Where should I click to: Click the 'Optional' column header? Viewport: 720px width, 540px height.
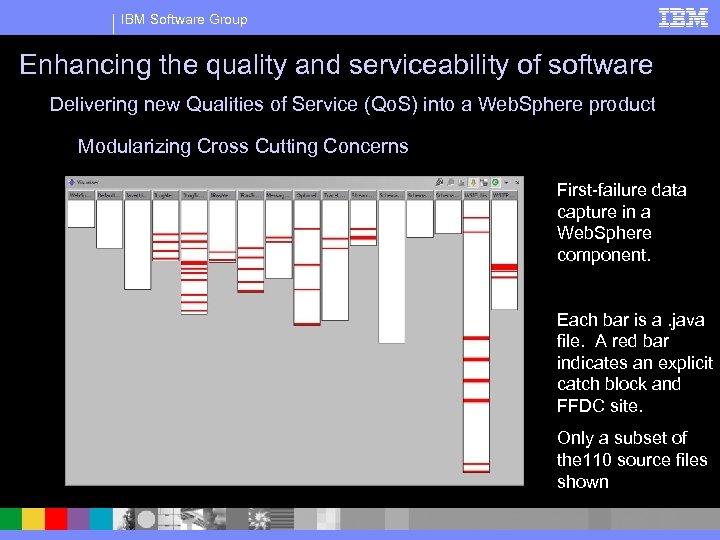pos(307,196)
